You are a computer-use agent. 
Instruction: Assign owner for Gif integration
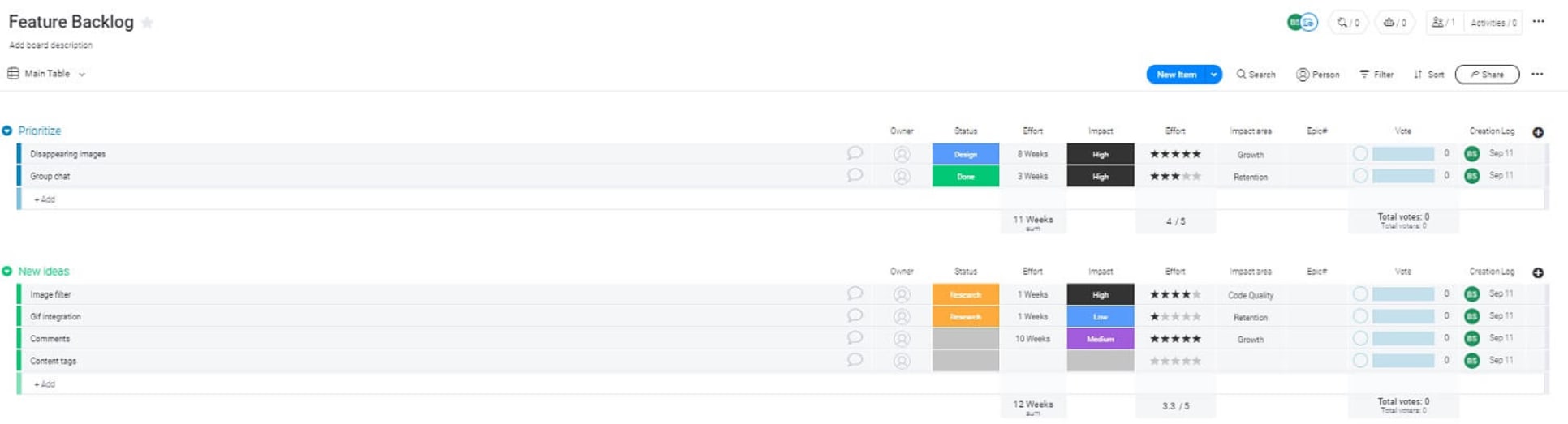[902, 316]
